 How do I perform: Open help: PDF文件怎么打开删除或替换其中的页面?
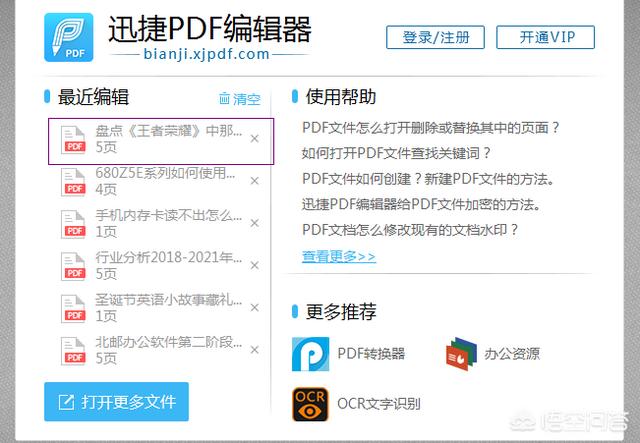pos(430,128)
